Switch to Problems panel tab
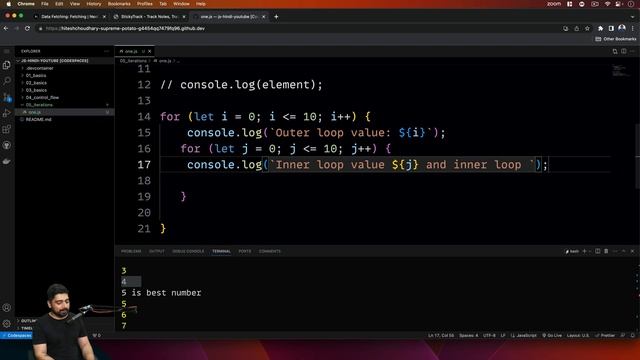 coord(131,251)
